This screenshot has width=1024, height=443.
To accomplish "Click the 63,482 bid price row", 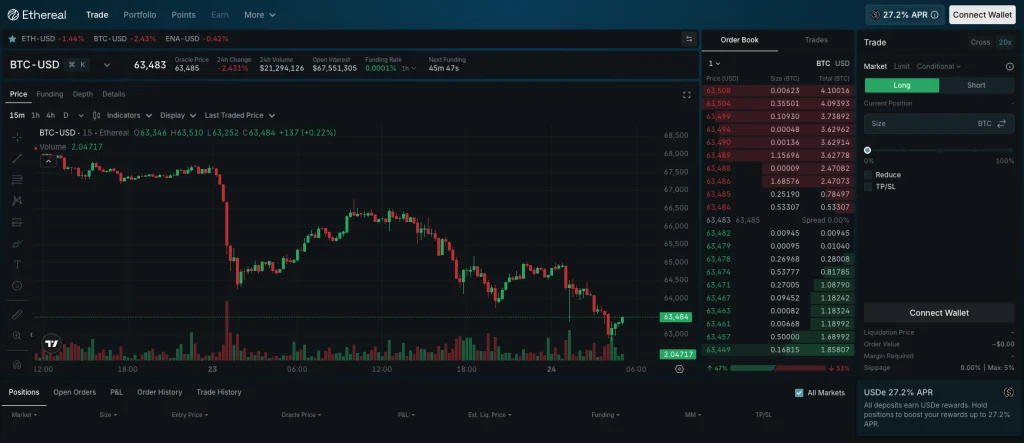I will click(x=778, y=233).
